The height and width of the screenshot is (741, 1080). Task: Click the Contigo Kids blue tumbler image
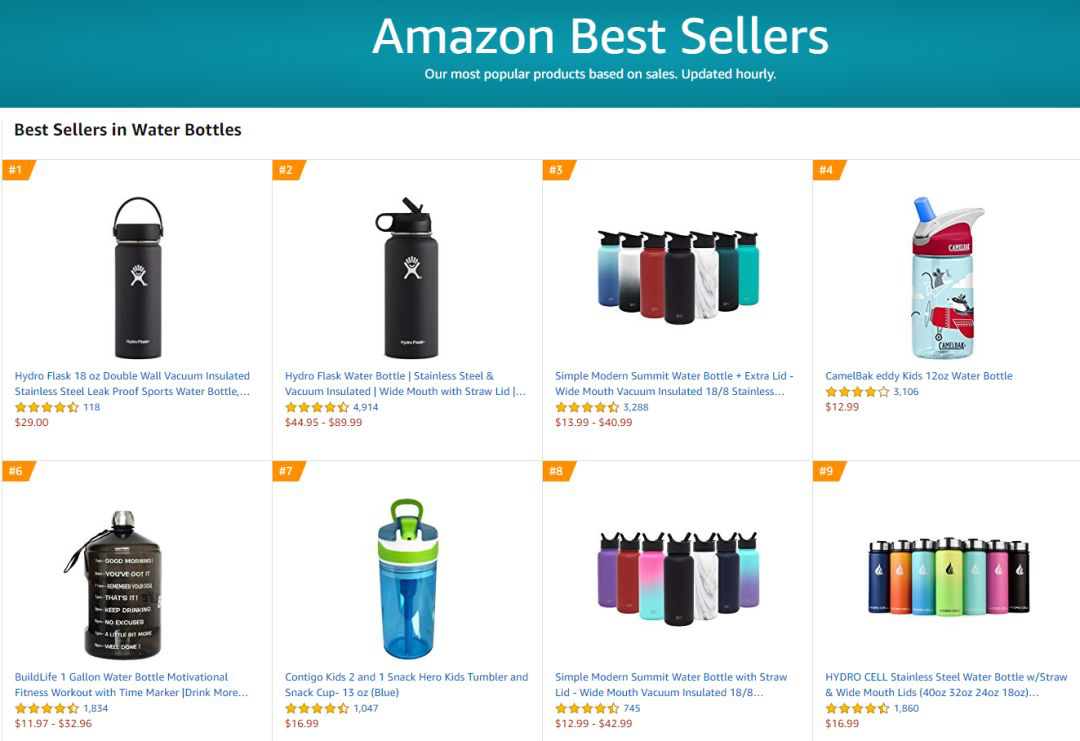(407, 579)
